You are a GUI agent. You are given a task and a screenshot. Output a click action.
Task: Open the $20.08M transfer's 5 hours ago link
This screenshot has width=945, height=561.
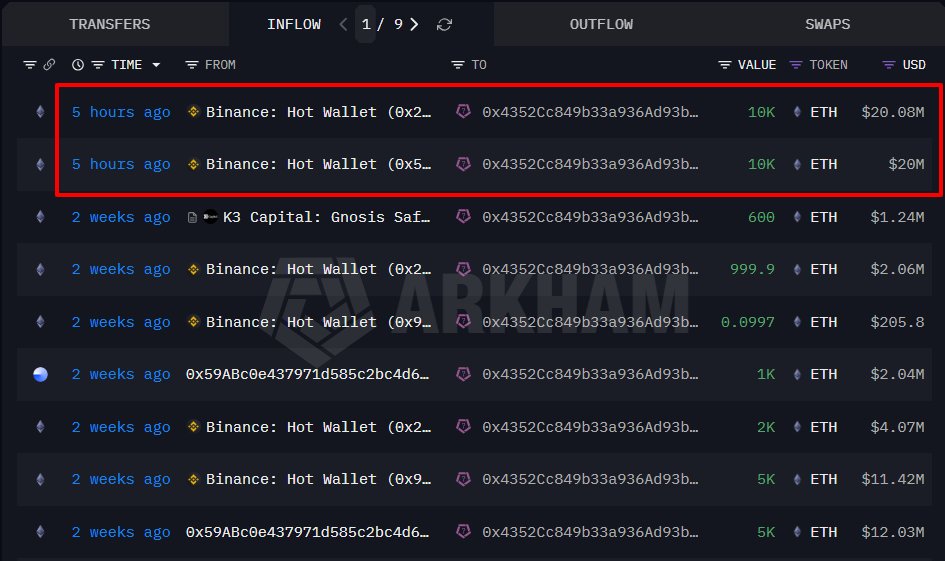[x=121, y=112]
